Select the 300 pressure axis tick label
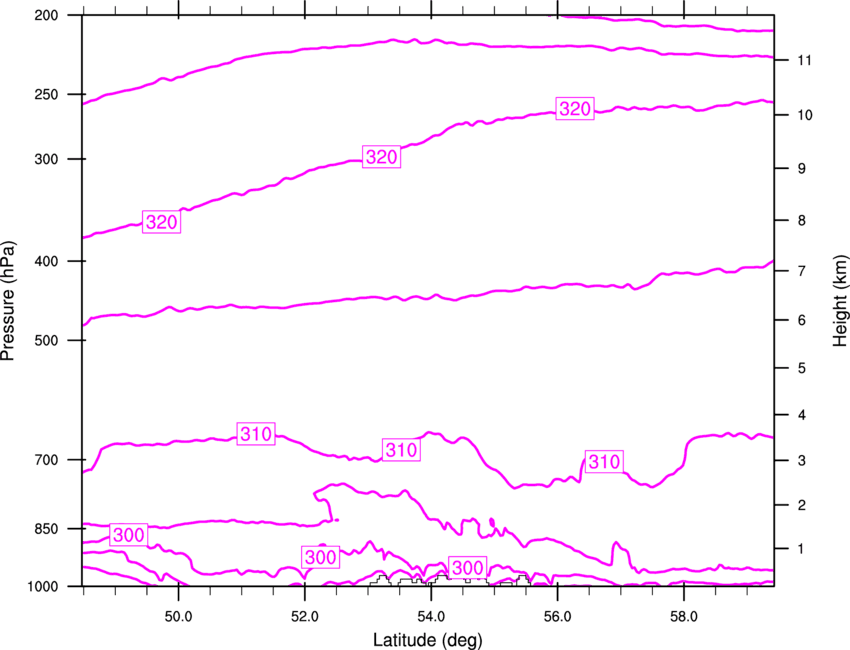Viewport: 850px width, 650px height. [47, 159]
